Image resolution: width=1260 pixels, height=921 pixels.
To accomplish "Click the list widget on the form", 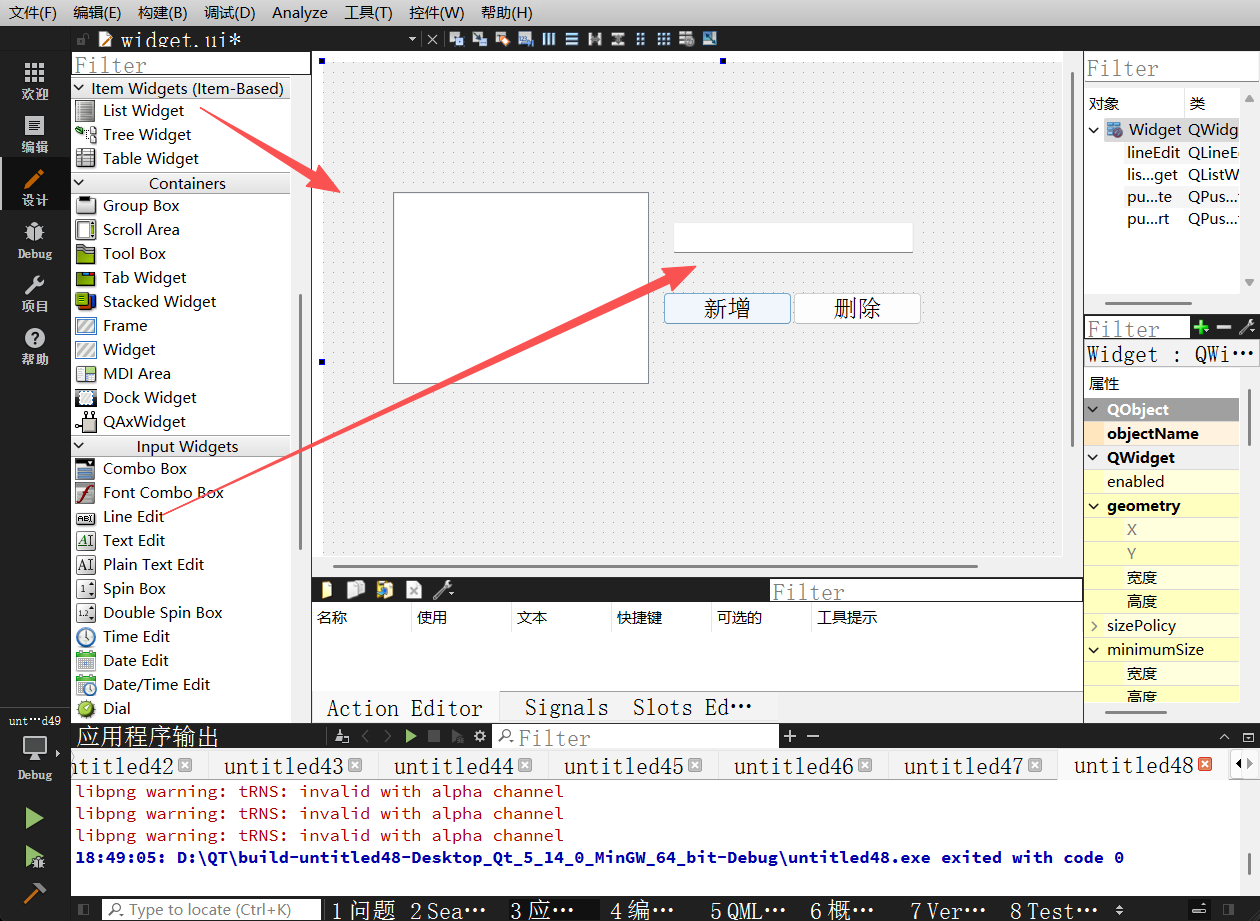I will coord(521,288).
